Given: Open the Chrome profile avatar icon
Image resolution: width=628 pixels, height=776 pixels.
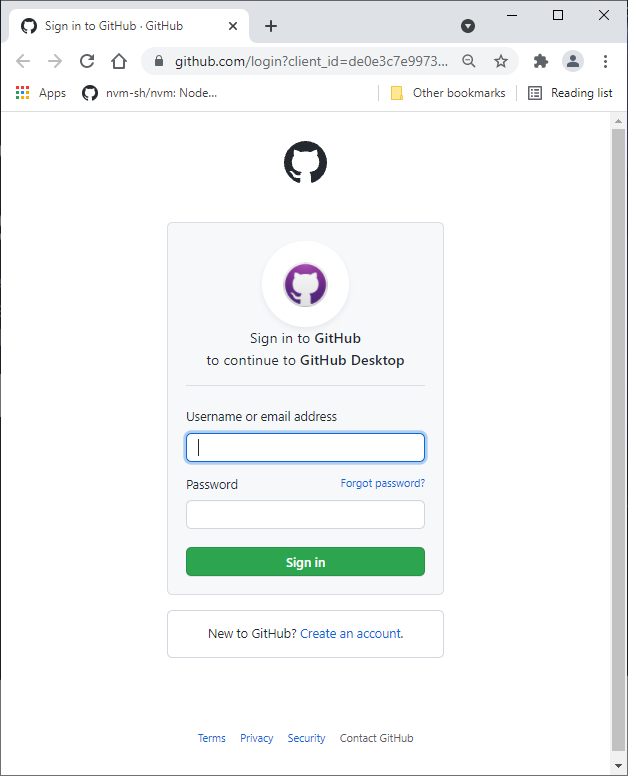Looking at the screenshot, I should pos(572,61).
